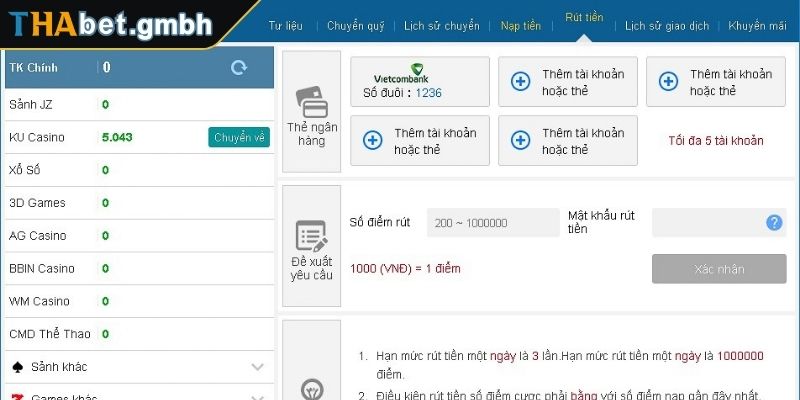Select the Sảnh JZ row
Image resolution: width=800 pixels, height=400 pixels.
[139, 105]
